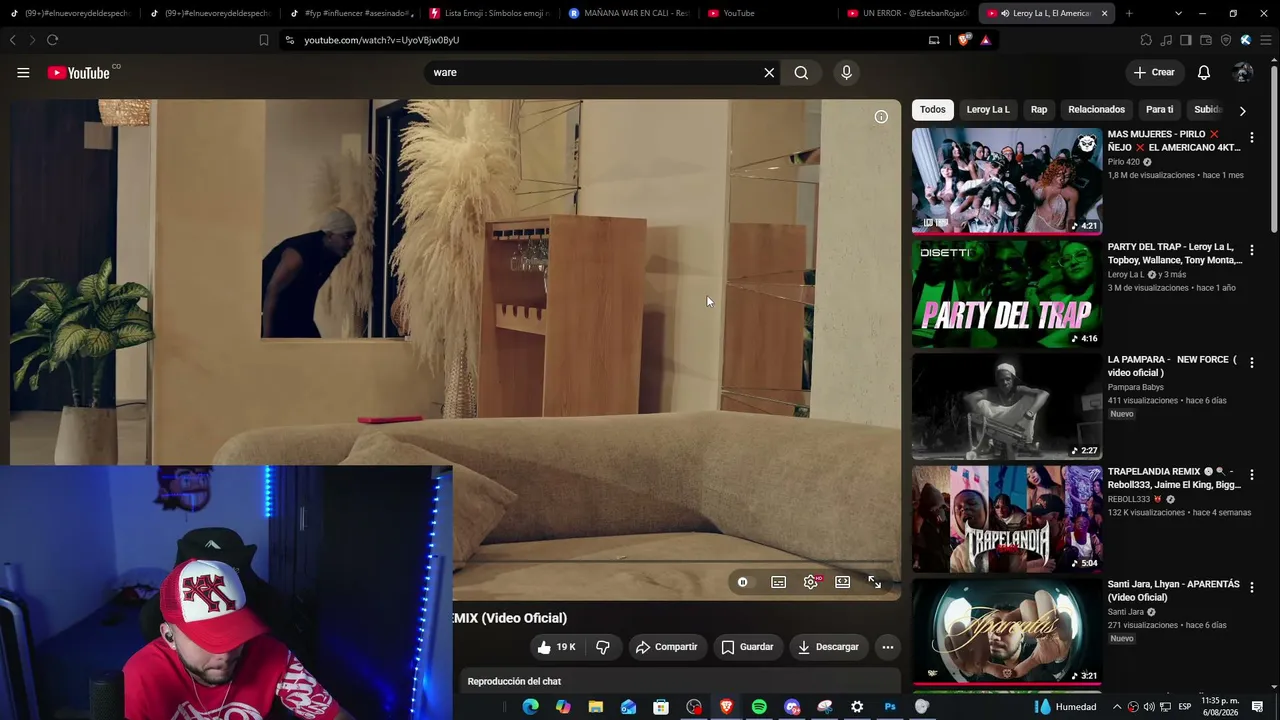Click the Crear button
Image resolution: width=1280 pixels, height=720 pixels.
1154,72
